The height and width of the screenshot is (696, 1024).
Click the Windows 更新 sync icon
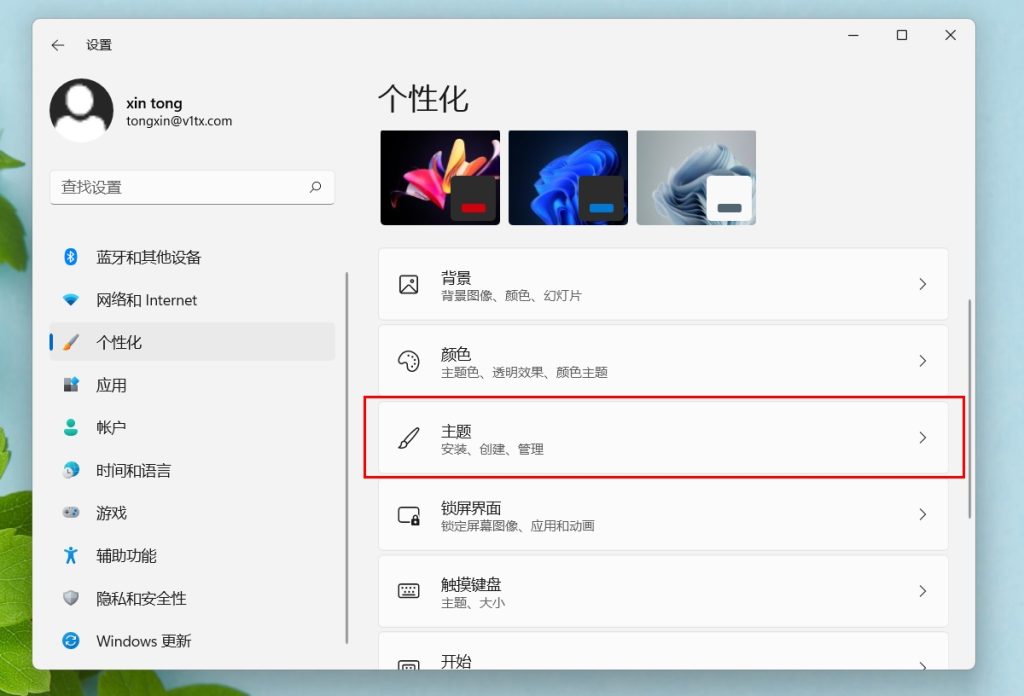pos(71,641)
